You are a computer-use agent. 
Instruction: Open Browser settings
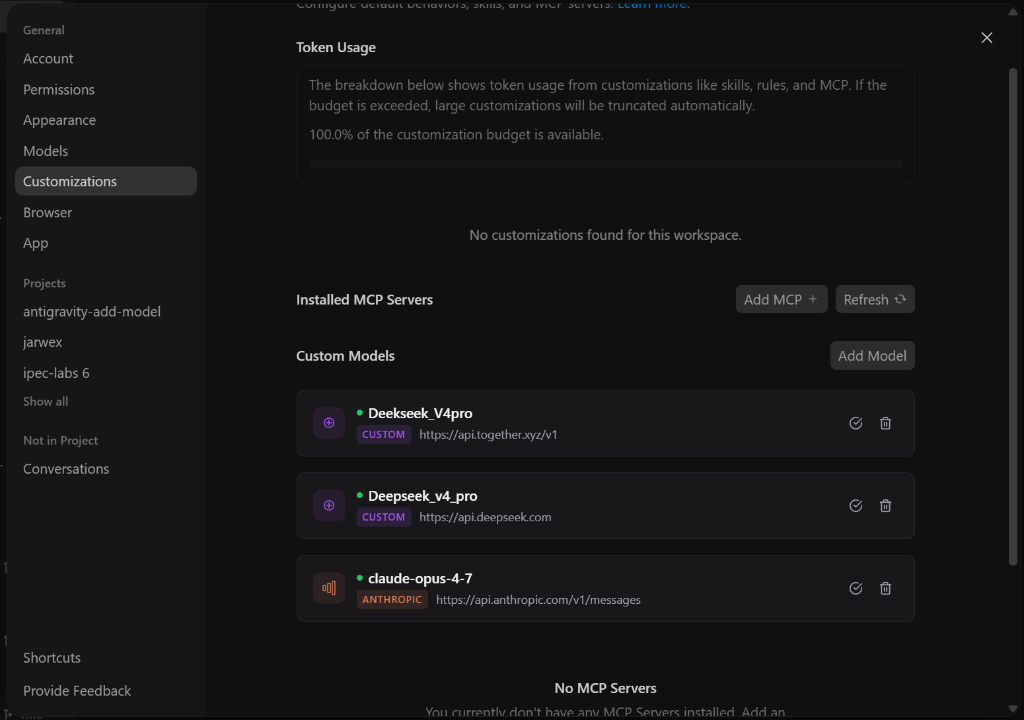(x=48, y=212)
